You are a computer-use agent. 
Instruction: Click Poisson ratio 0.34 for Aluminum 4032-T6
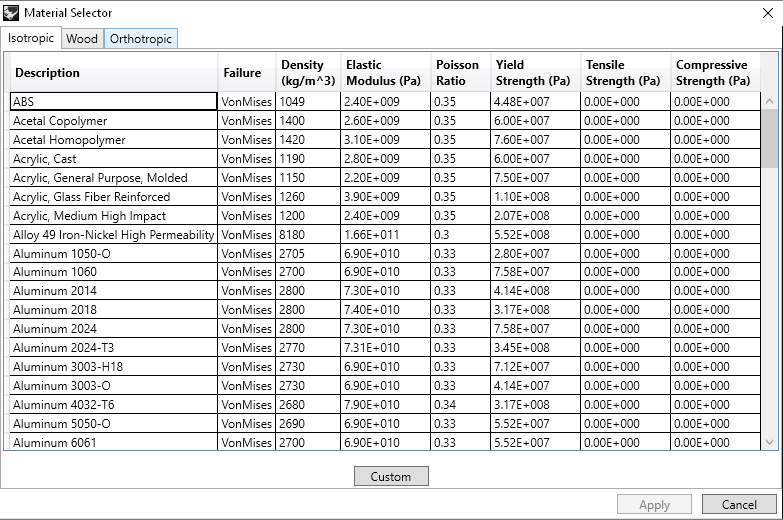[460, 405]
